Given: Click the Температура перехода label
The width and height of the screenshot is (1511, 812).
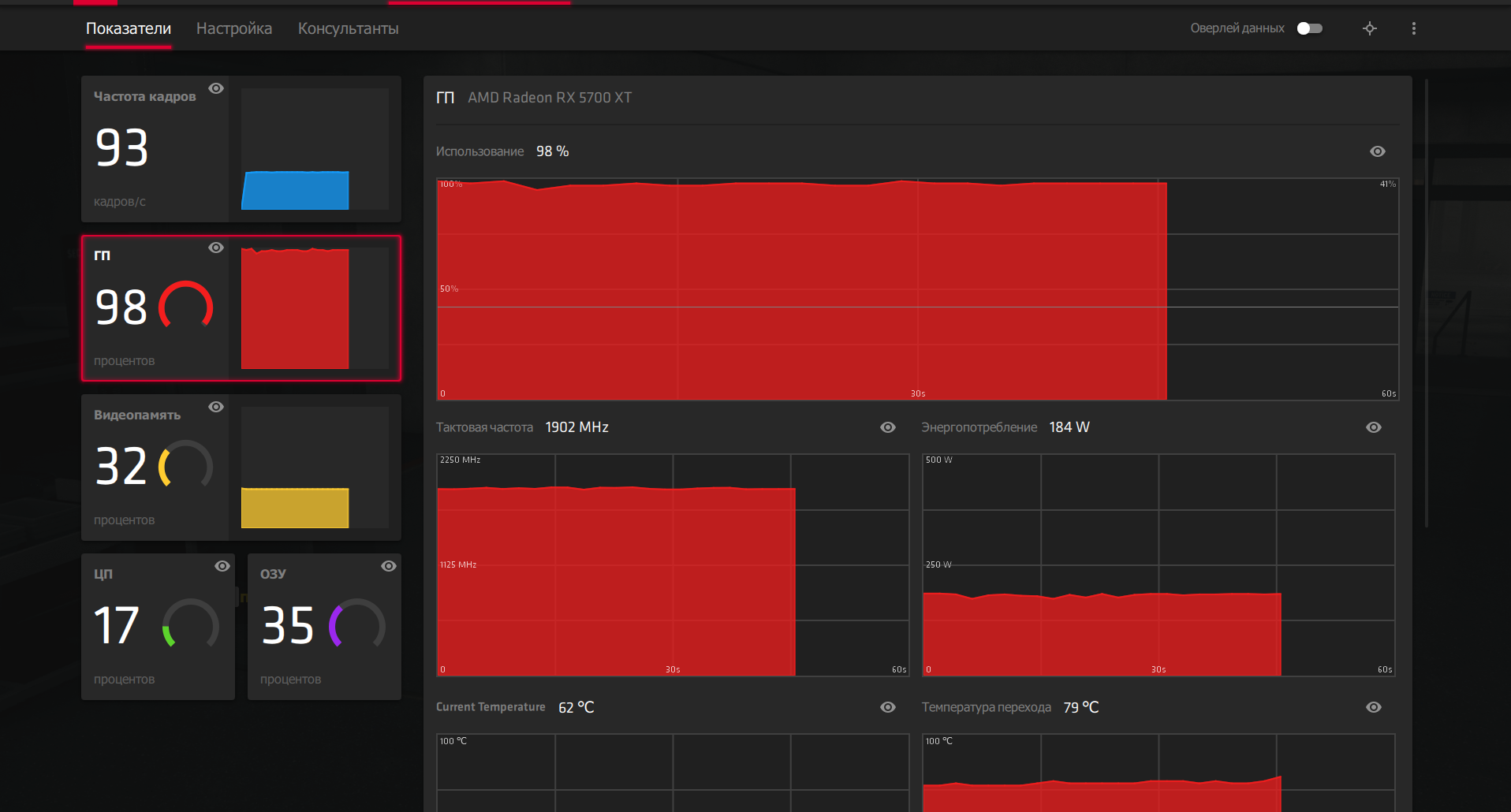Looking at the screenshot, I should 987,707.
